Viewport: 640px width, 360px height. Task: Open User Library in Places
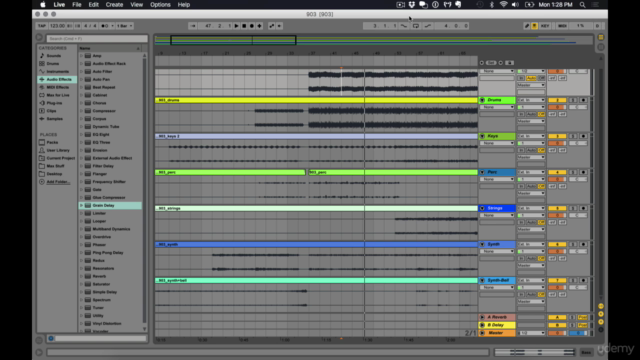(x=58, y=150)
